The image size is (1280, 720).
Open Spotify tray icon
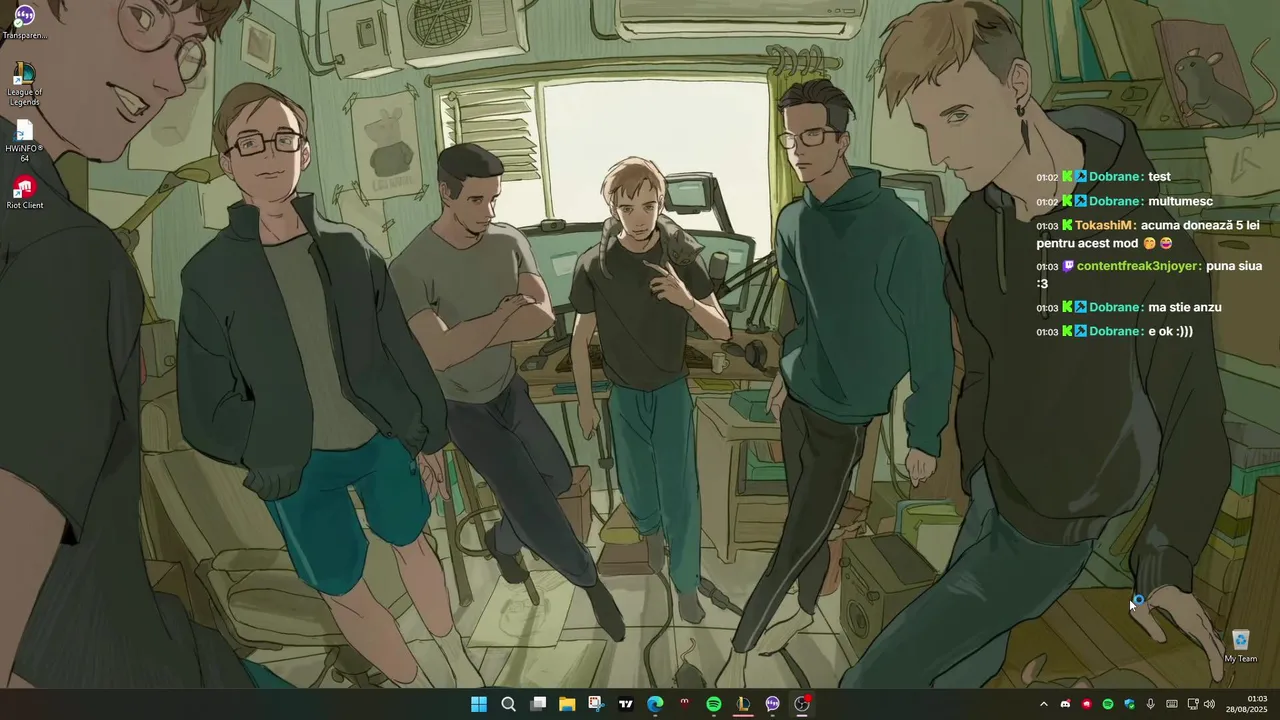(1108, 704)
